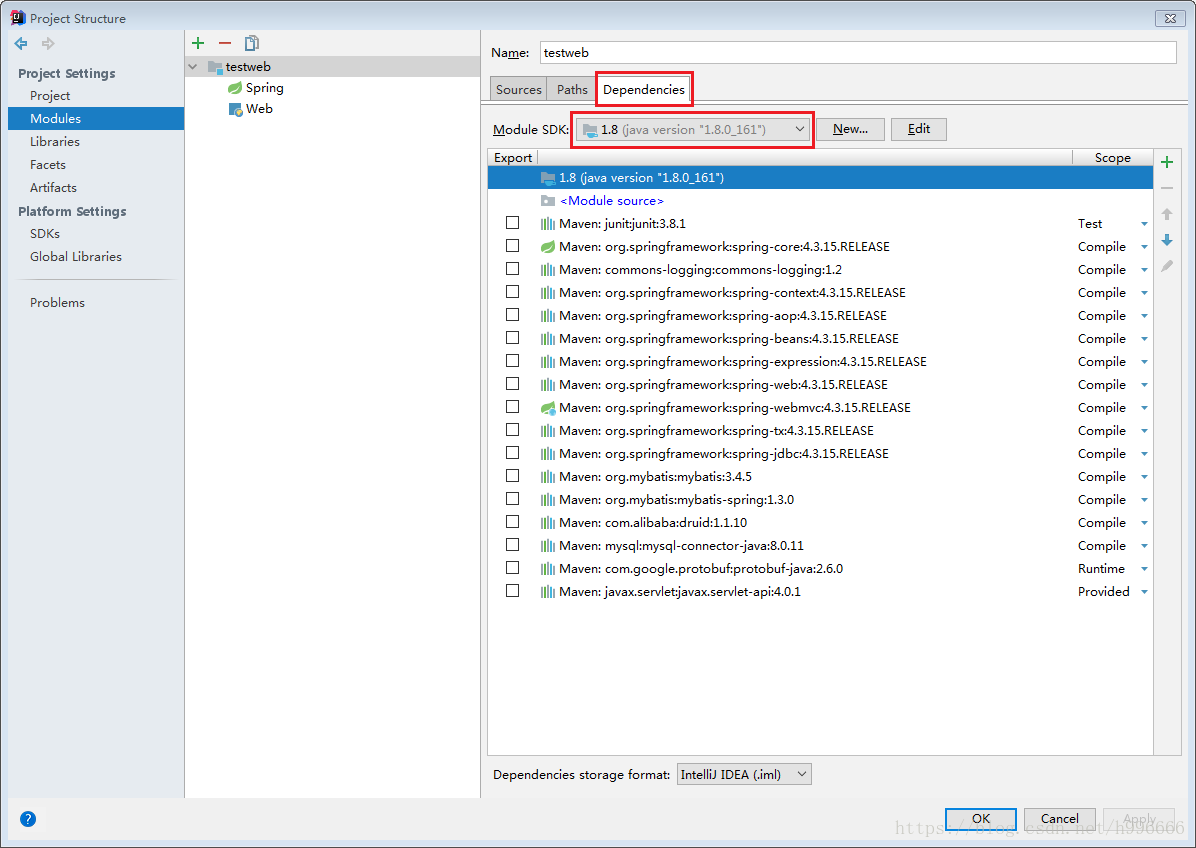This screenshot has height=848, width=1196.
Task: Click JDK folder icon in selected row
Action: [548, 178]
